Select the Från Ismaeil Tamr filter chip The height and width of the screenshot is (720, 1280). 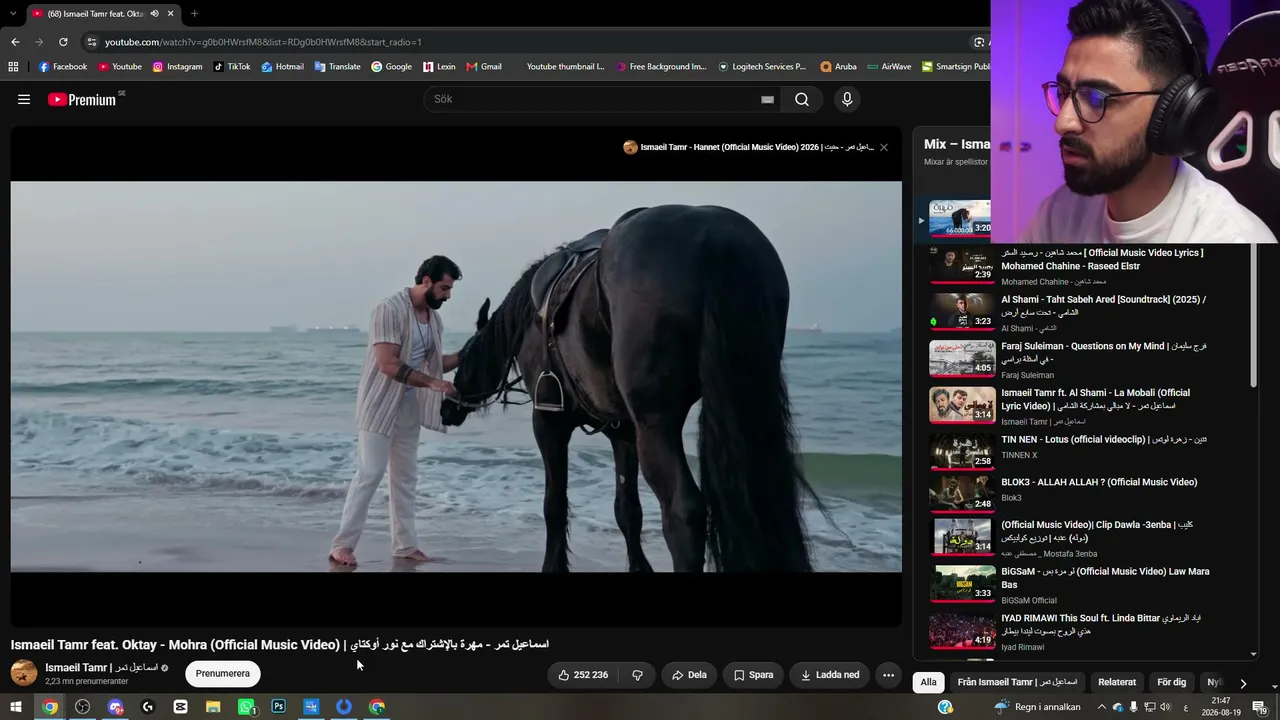coord(1017,682)
